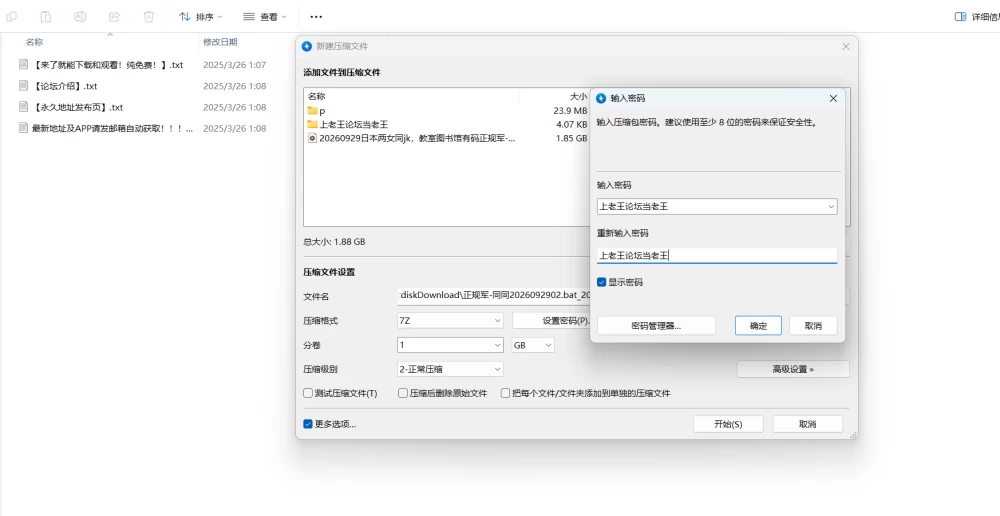Click text icon of 【永久地址发布页】.txt
This screenshot has height=516, width=1000.
[24, 107]
